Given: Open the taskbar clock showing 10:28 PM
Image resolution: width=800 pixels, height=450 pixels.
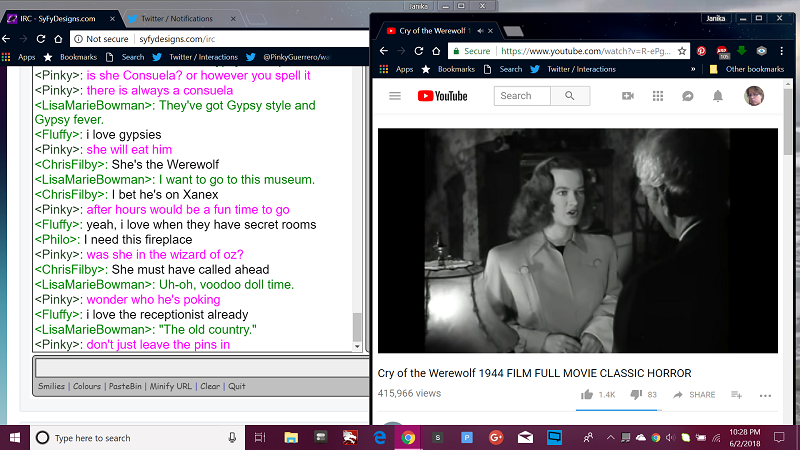Looking at the screenshot, I should (745, 438).
